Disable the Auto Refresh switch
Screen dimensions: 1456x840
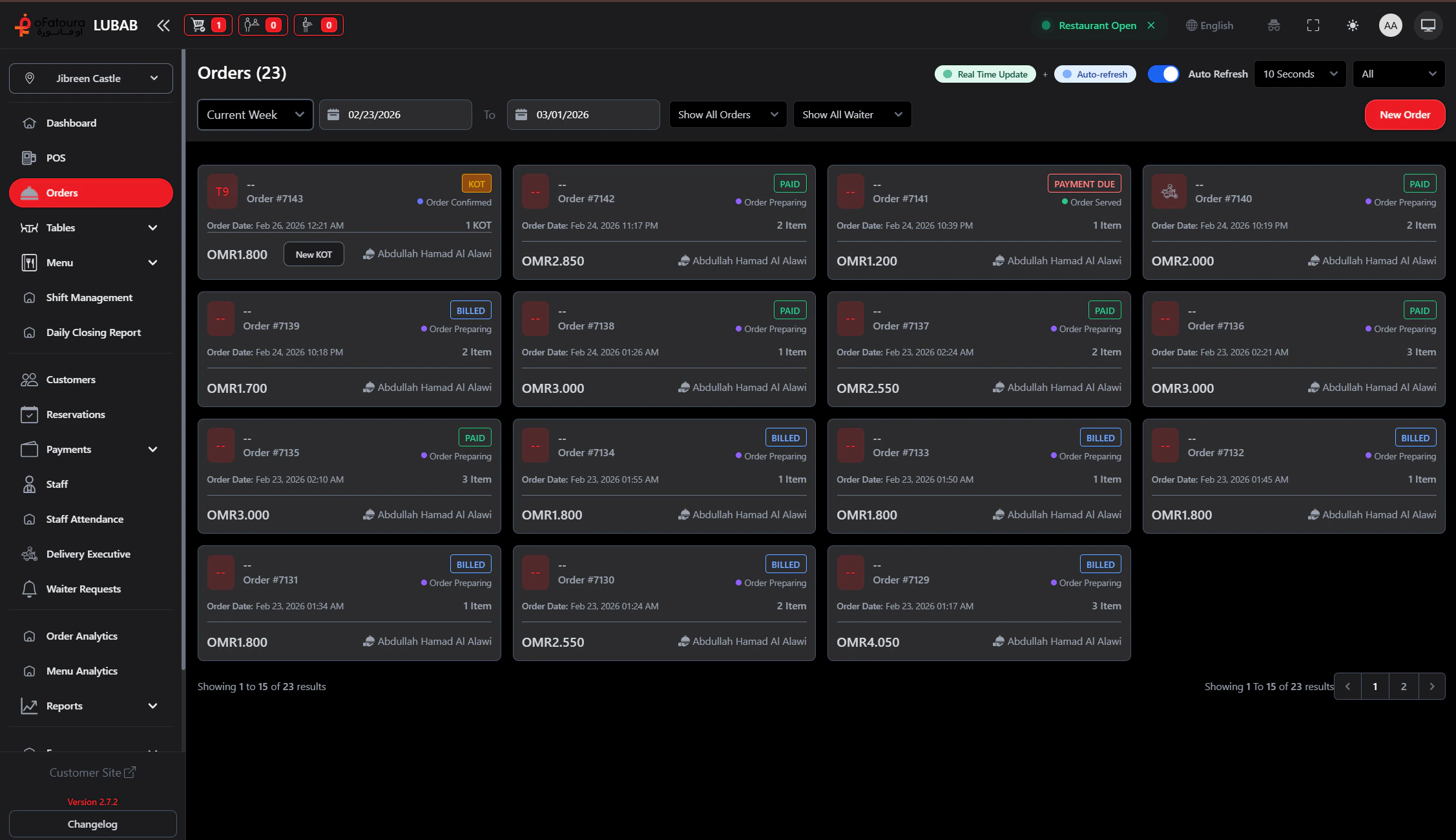(1163, 74)
